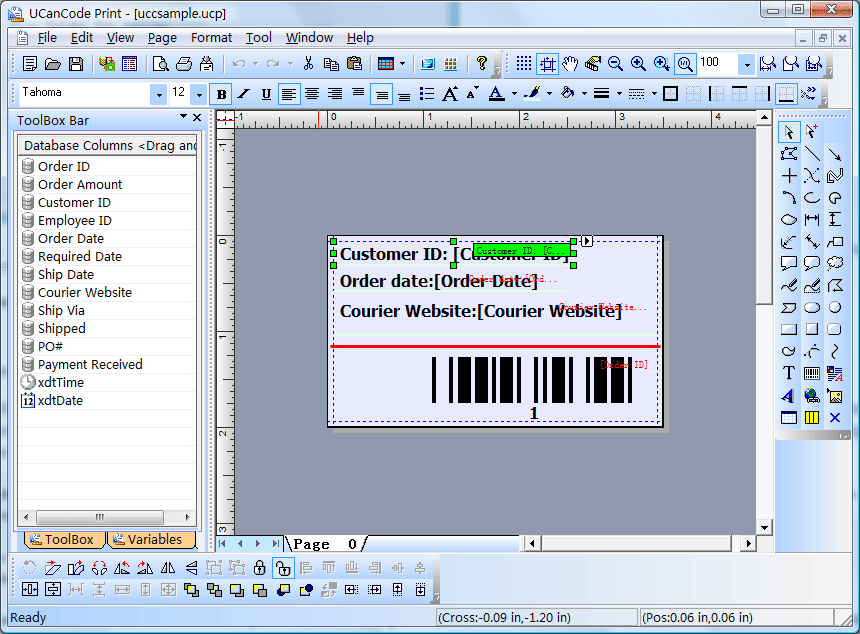Click the lock icon in bottom toolbar
Viewport: 860px width, 634px height.
click(260, 568)
